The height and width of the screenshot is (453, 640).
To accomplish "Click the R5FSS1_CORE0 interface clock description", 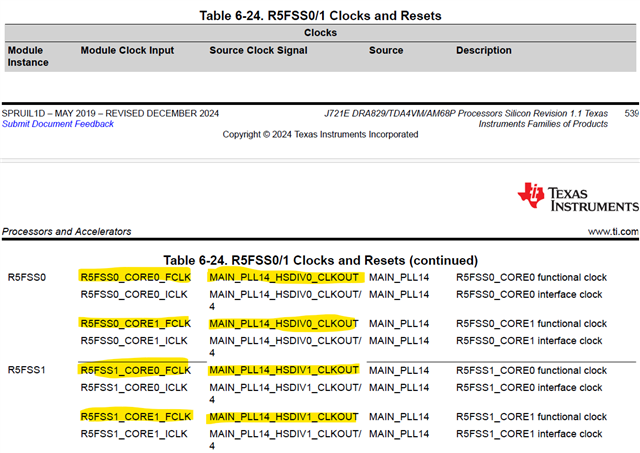I will pos(529,387).
